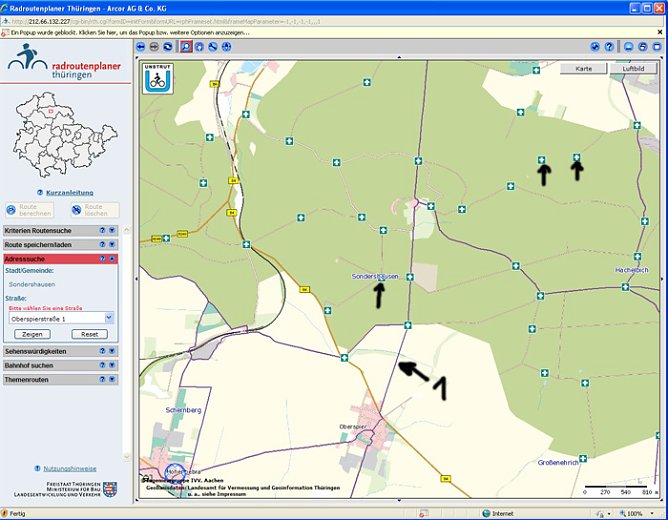Viewport: 668px width, 520px height.
Task: Click the Route berechnen button
Action: tap(30, 210)
